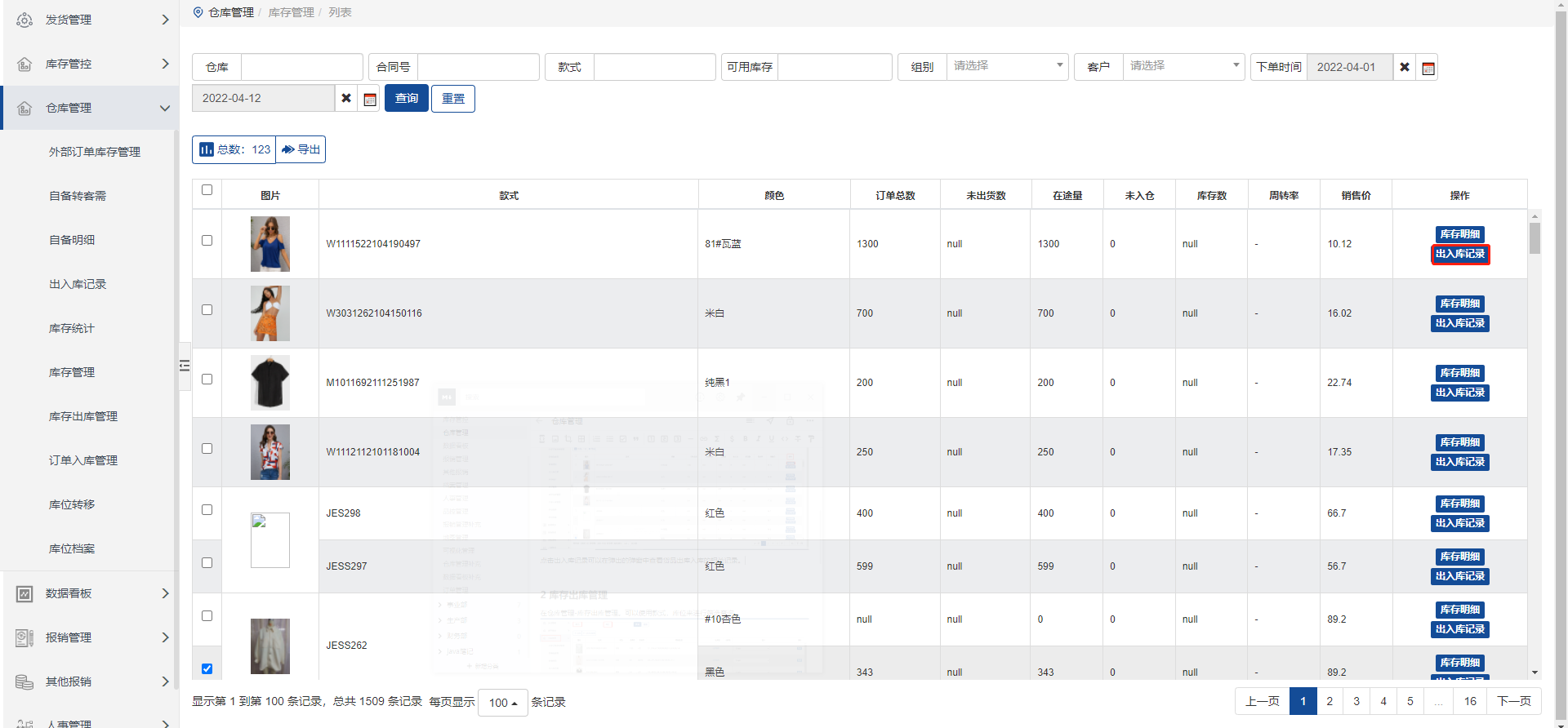Image resolution: width=1568 pixels, height=728 pixels.
Task: Open calendar picker next to 2022-04-12
Action: (x=369, y=99)
